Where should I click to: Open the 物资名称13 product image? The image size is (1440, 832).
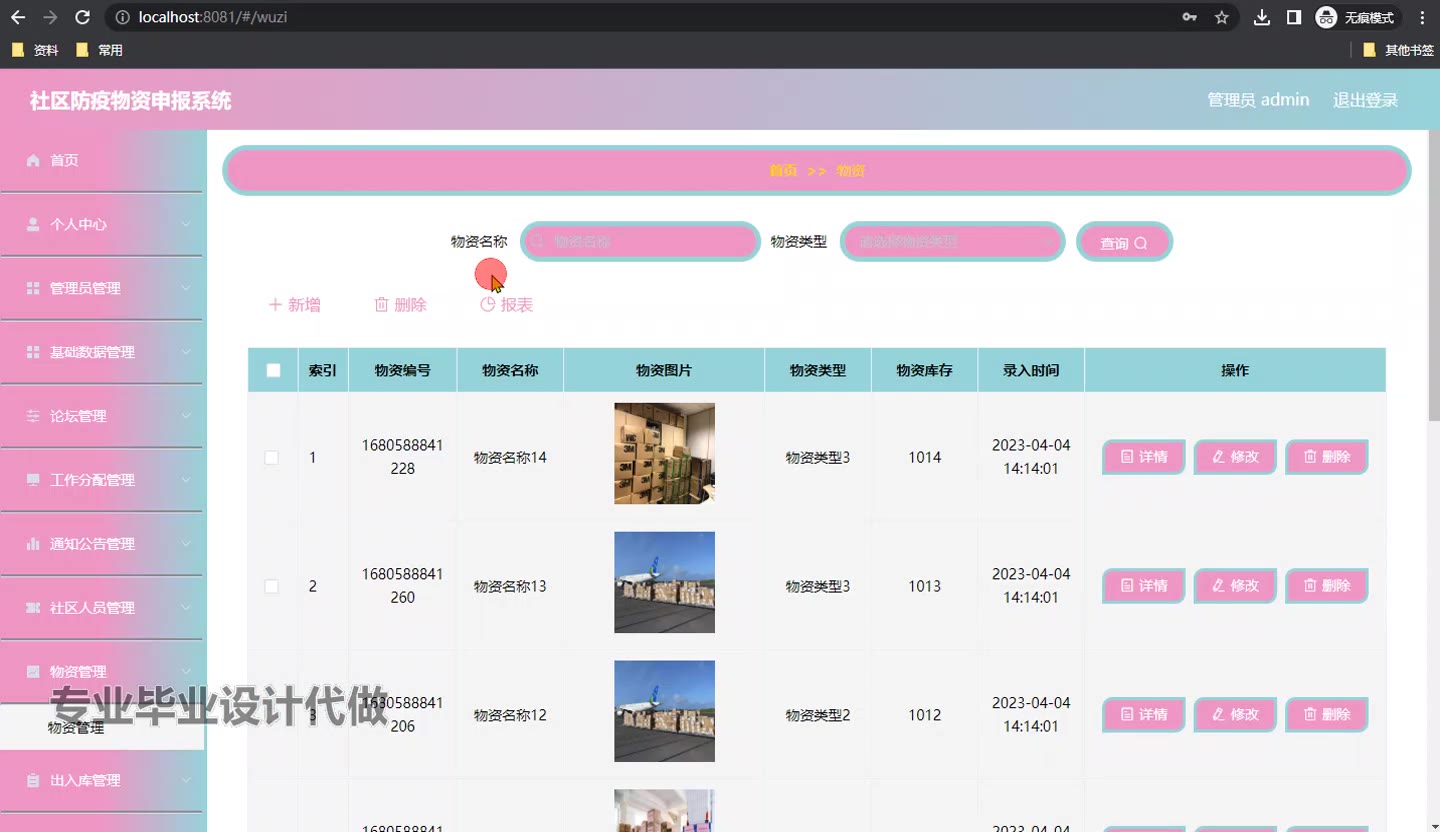(x=664, y=582)
